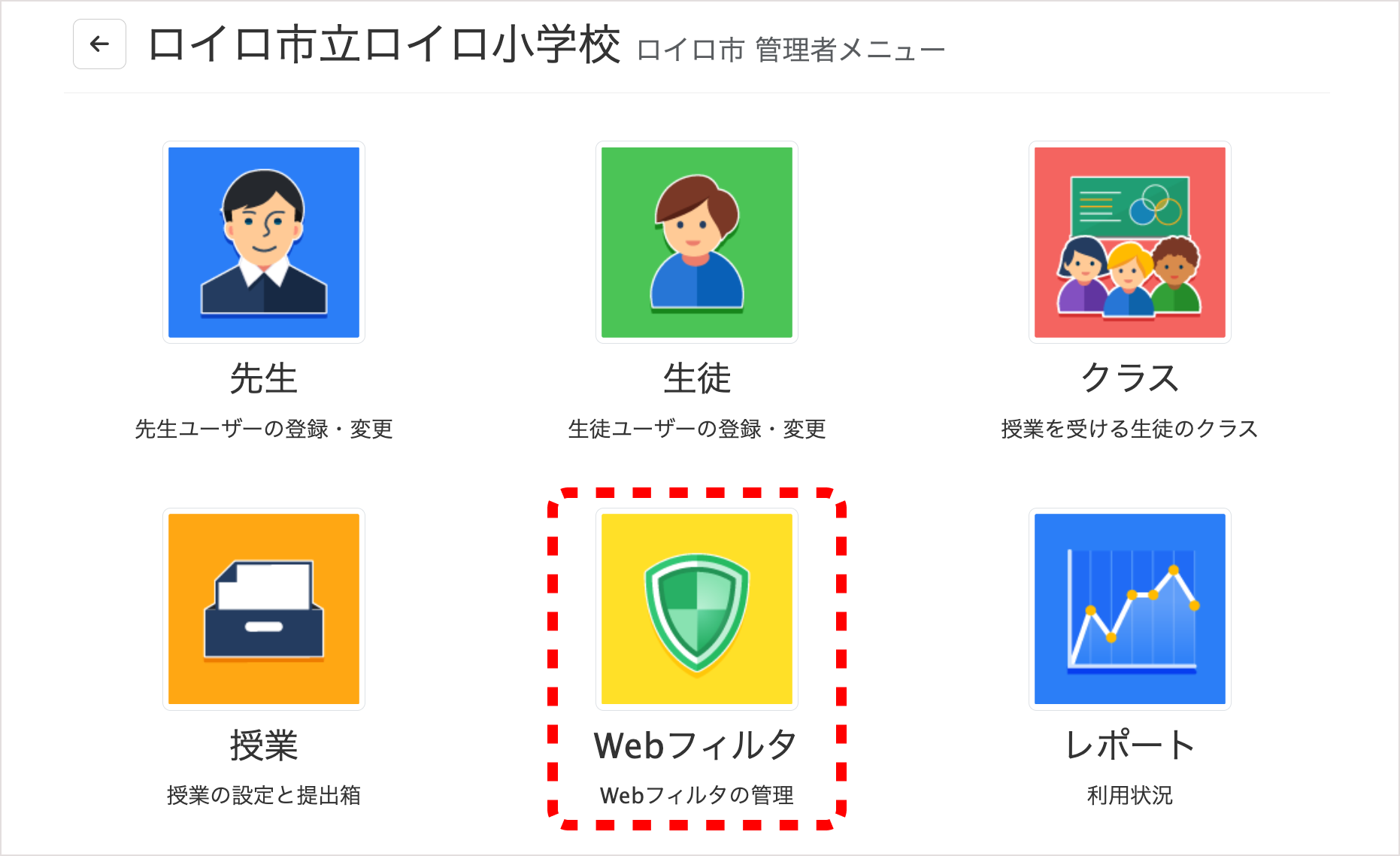Open the Webフィルタ green shield icon
Screen dimensions: 1400x856
click(697, 609)
